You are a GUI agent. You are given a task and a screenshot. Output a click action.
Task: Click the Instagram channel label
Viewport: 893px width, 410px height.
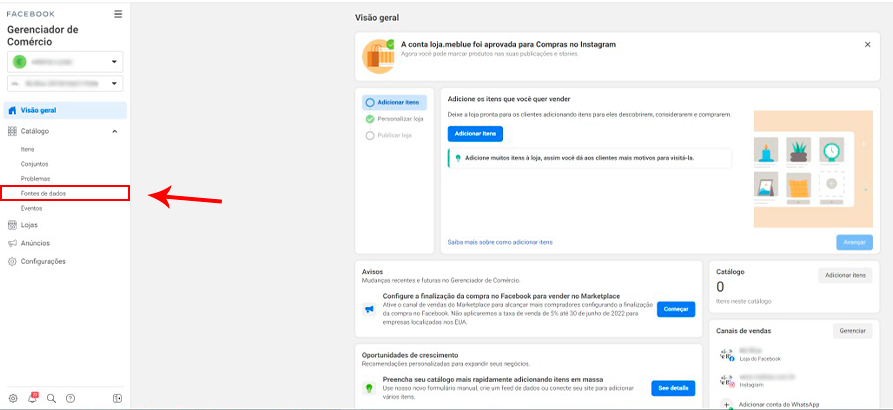[751, 386]
